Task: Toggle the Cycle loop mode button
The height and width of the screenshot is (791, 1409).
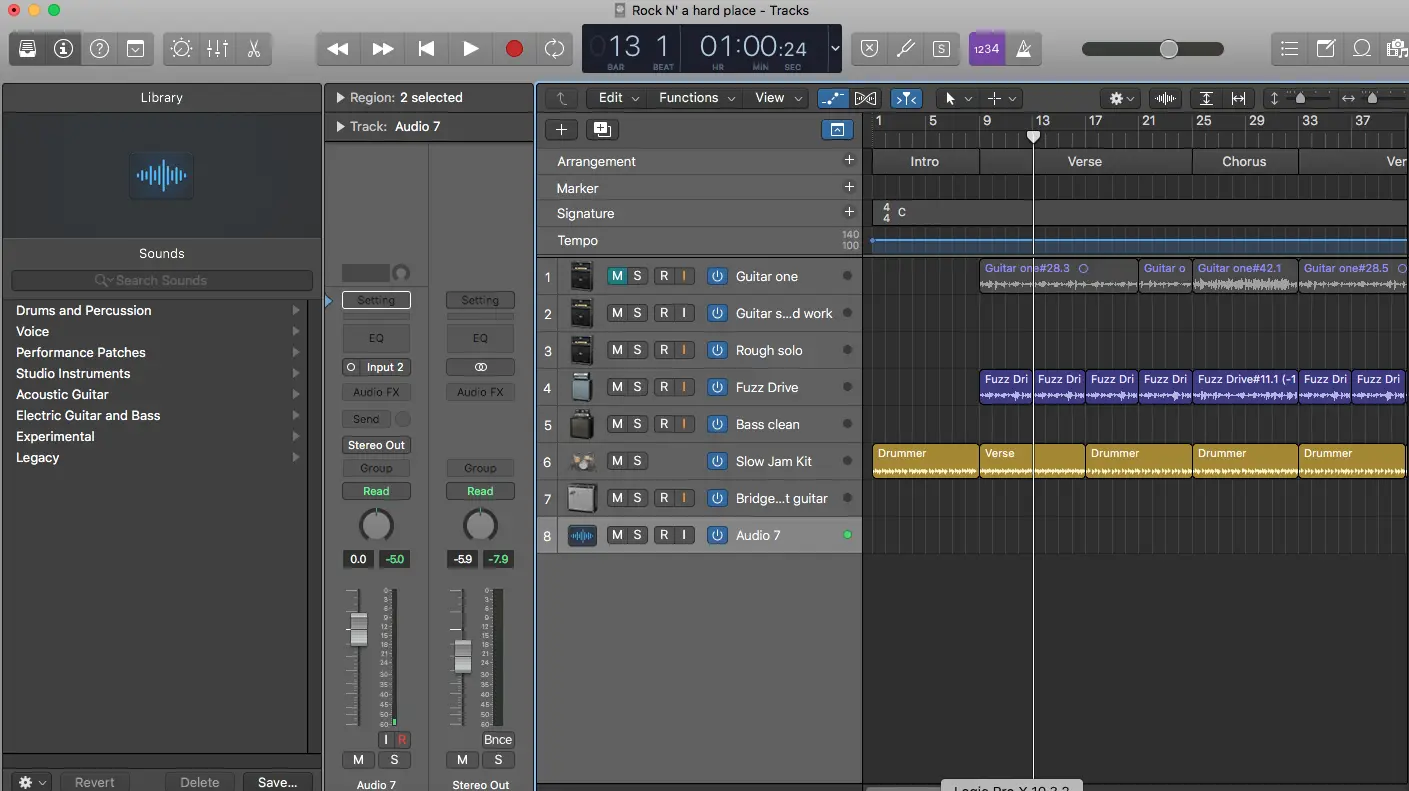Action: [554, 48]
